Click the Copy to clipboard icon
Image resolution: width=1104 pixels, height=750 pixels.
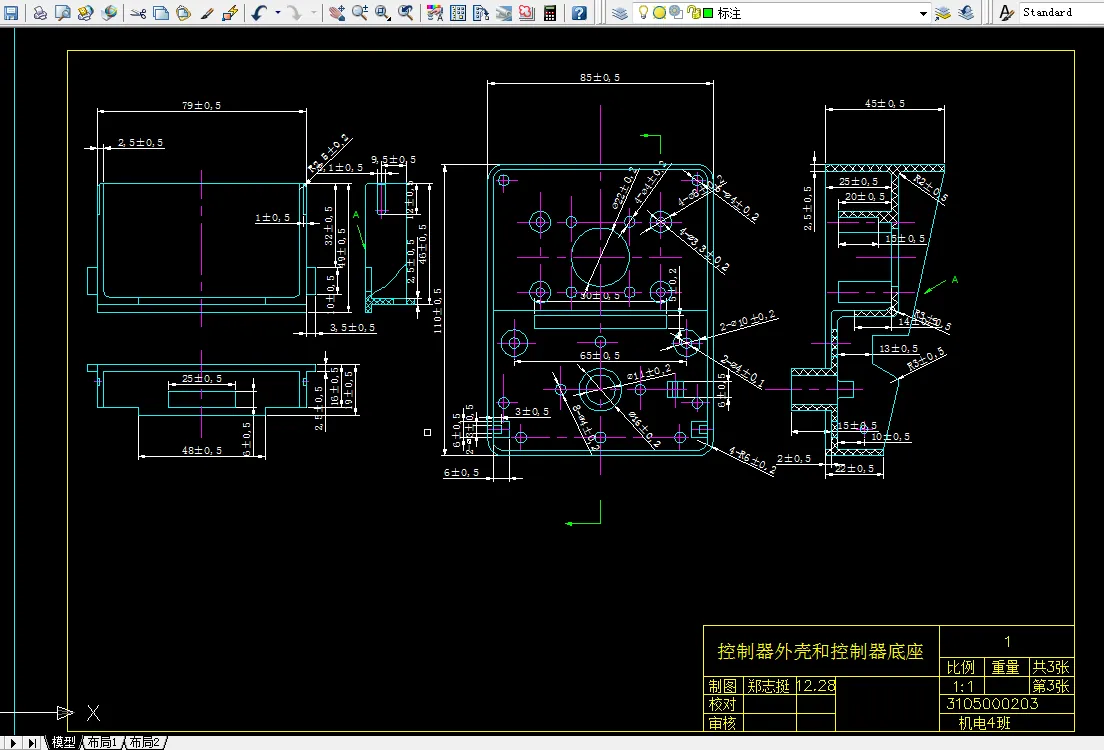point(161,13)
